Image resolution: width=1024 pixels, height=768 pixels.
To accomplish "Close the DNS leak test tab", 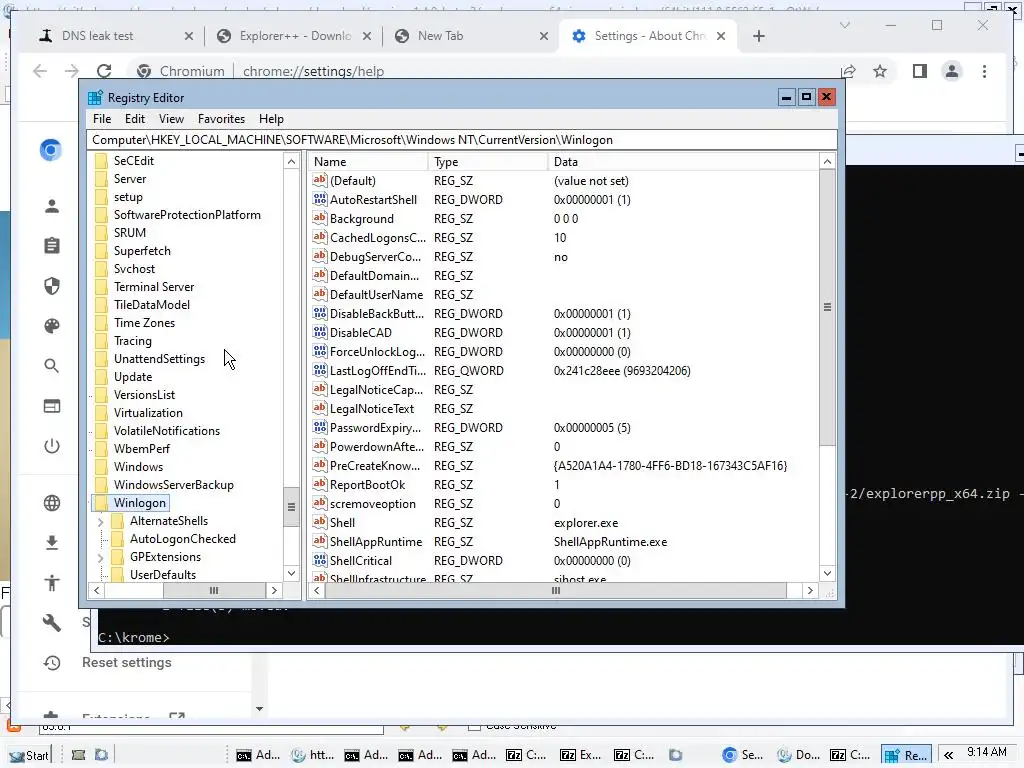I will point(189,36).
